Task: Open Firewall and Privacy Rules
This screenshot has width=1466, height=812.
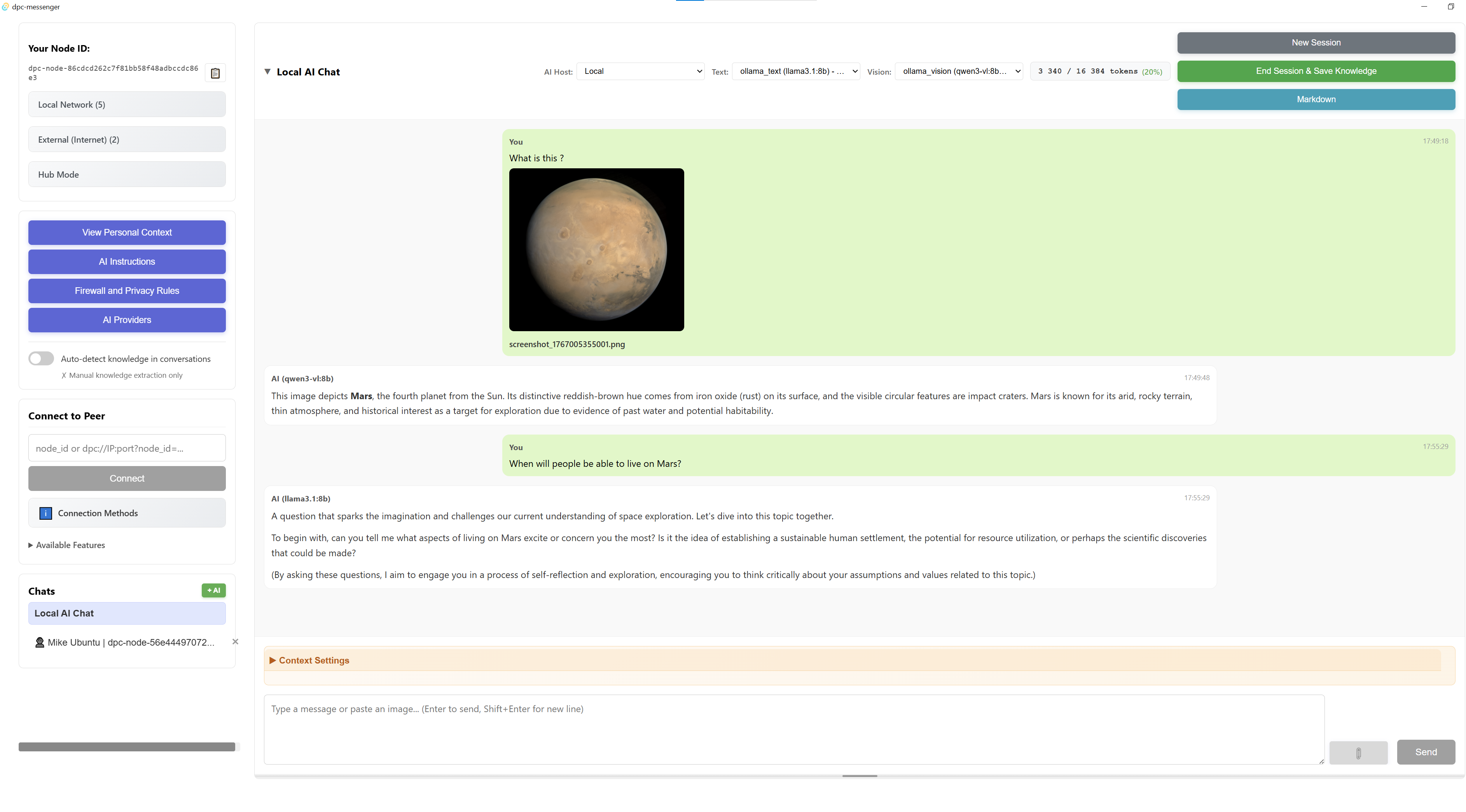Action: pyautogui.click(x=127, y=291)
